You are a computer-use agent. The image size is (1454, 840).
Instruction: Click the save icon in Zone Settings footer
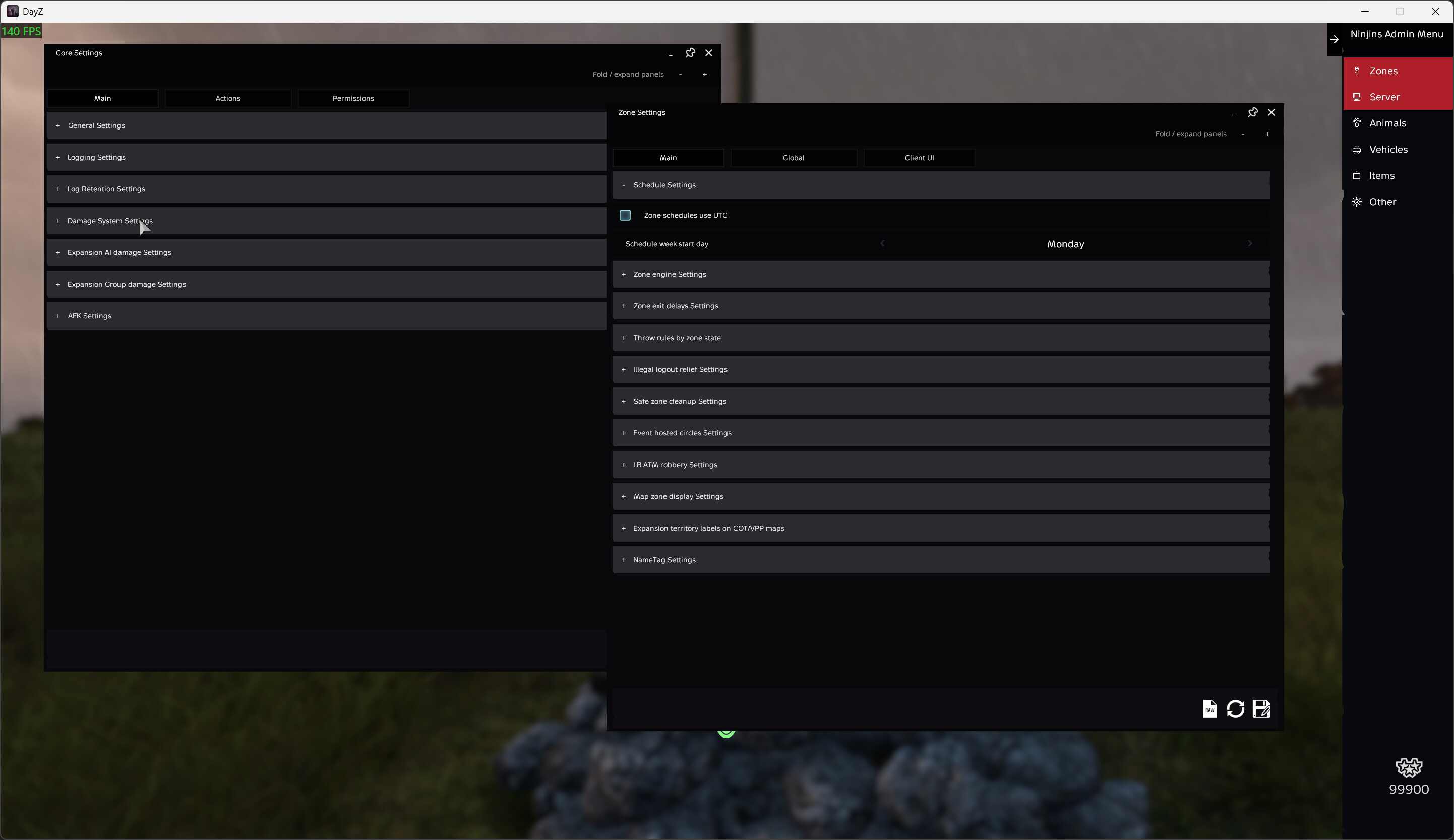[x=1261, y=708]
